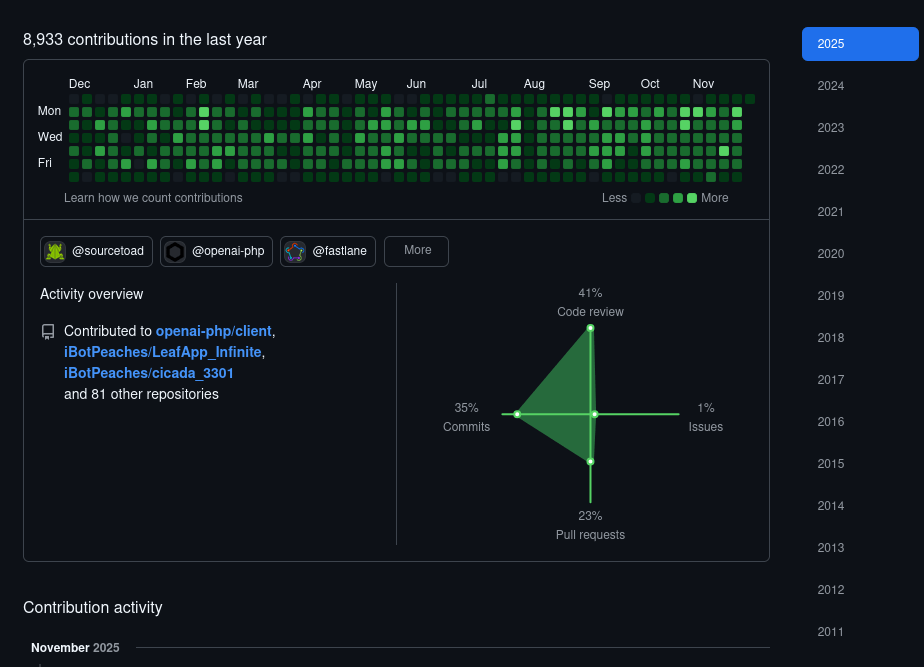This screenshot has width=924, height=667.
Task: Open the iBotPeaches/cicada_3301 repository link
Action: click(x=148, y=373)
